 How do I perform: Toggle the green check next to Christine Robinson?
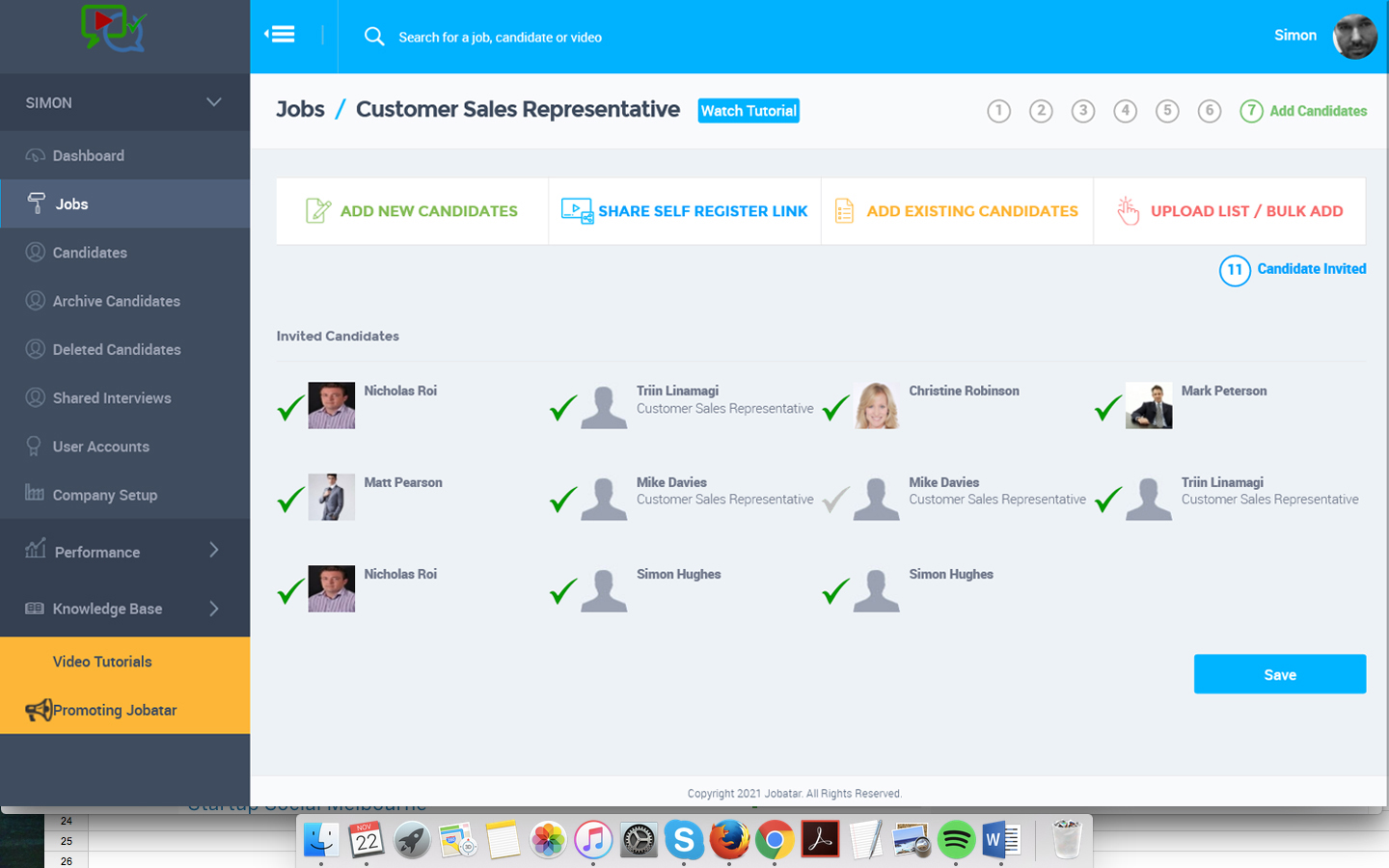[x=835, y=408]
